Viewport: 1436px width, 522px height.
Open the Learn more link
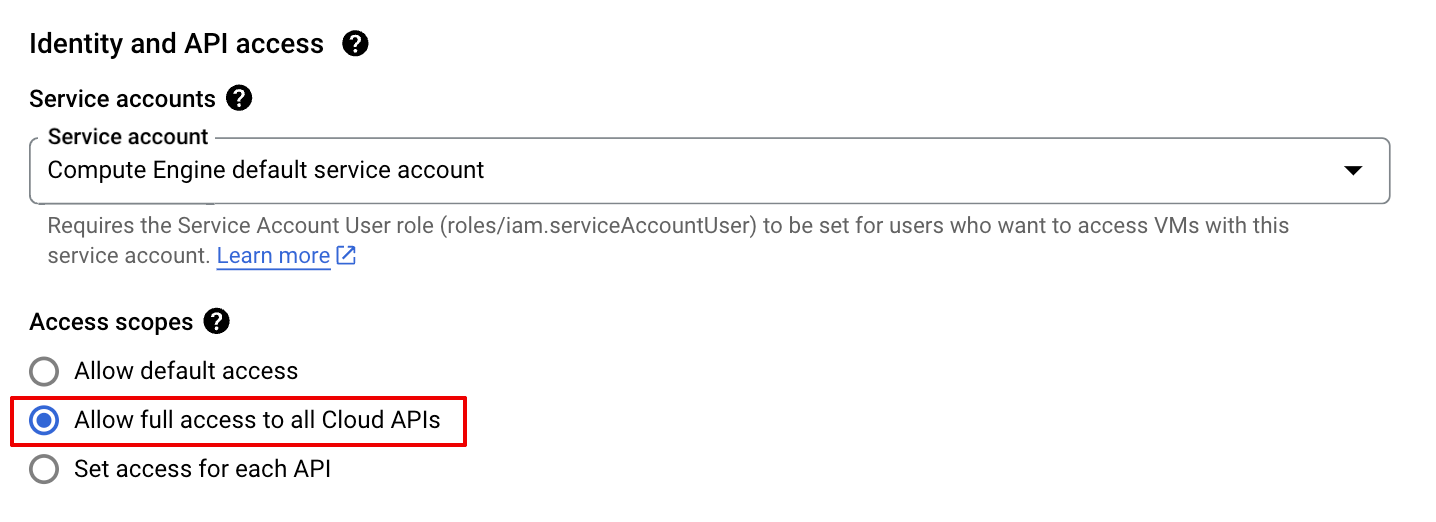click(273, 256)
